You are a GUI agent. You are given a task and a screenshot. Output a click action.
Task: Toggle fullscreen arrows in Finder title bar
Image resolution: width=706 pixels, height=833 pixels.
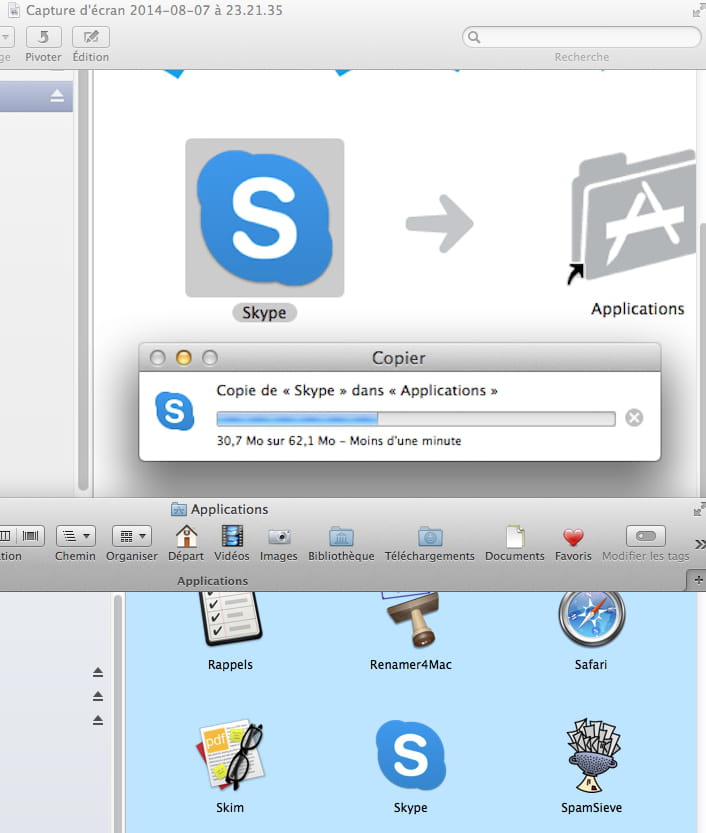pos(699,509)
